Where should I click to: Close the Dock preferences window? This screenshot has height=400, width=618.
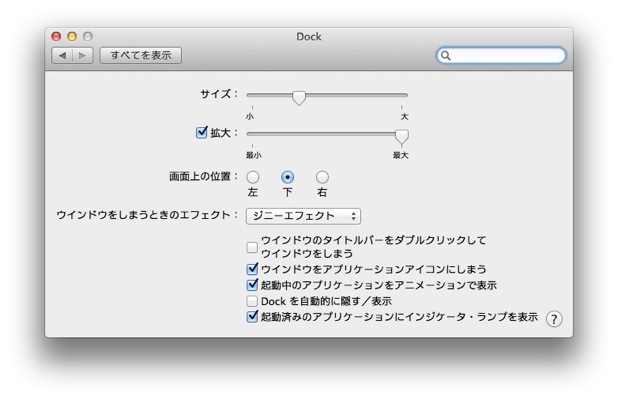coord(56,37)
